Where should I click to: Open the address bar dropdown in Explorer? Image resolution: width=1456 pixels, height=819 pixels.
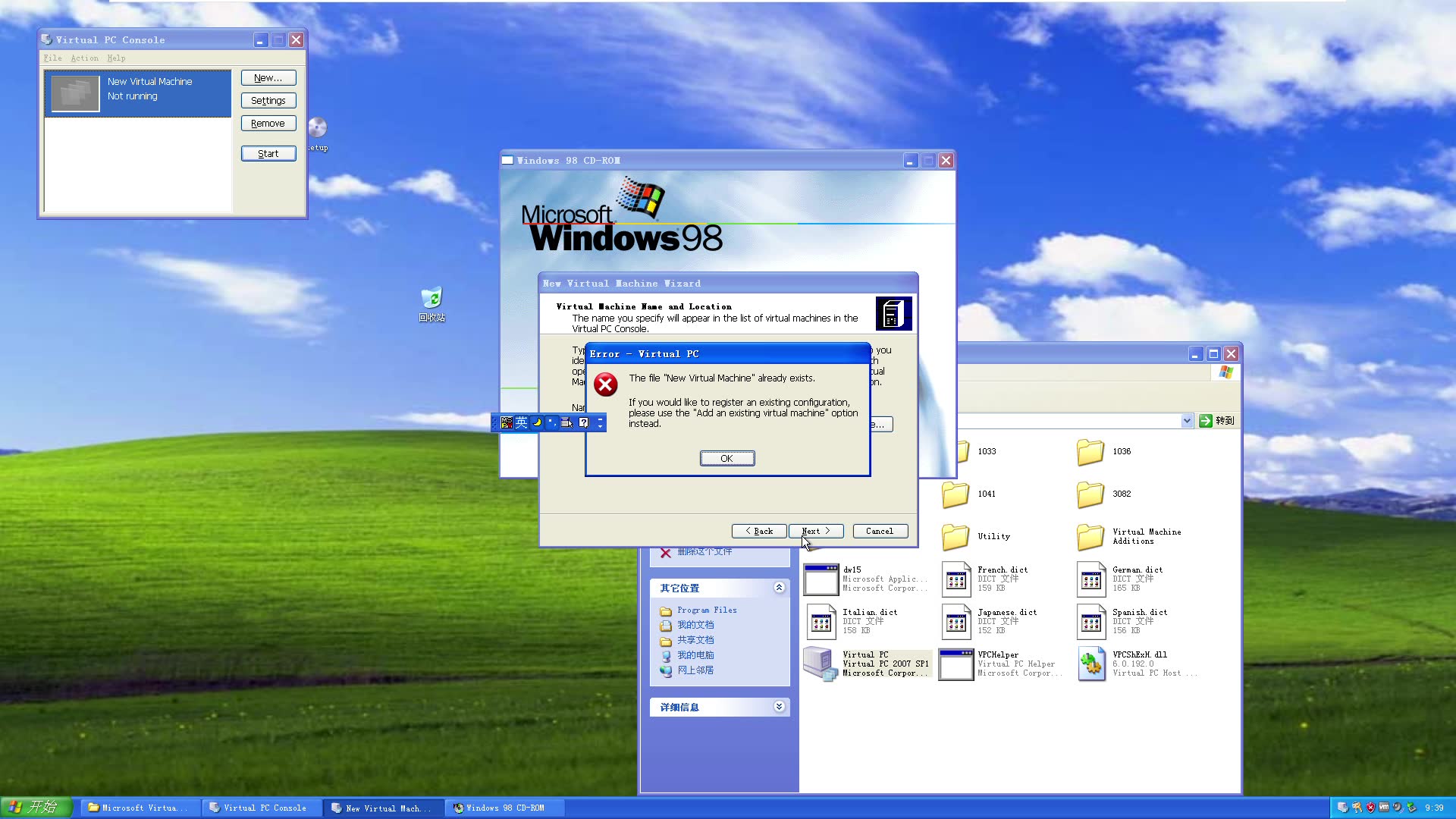(x=1187, y=420)
